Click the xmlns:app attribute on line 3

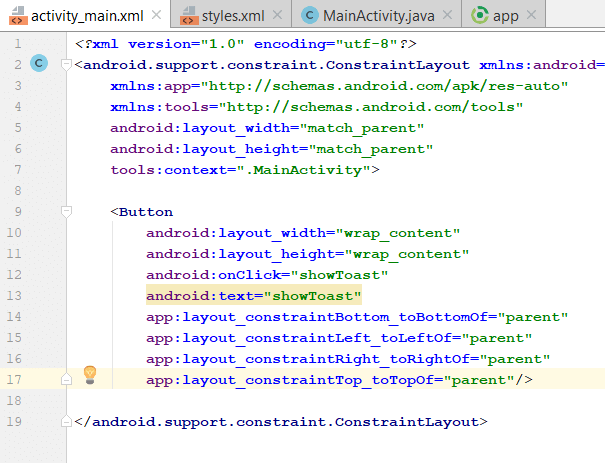point(339,86)
